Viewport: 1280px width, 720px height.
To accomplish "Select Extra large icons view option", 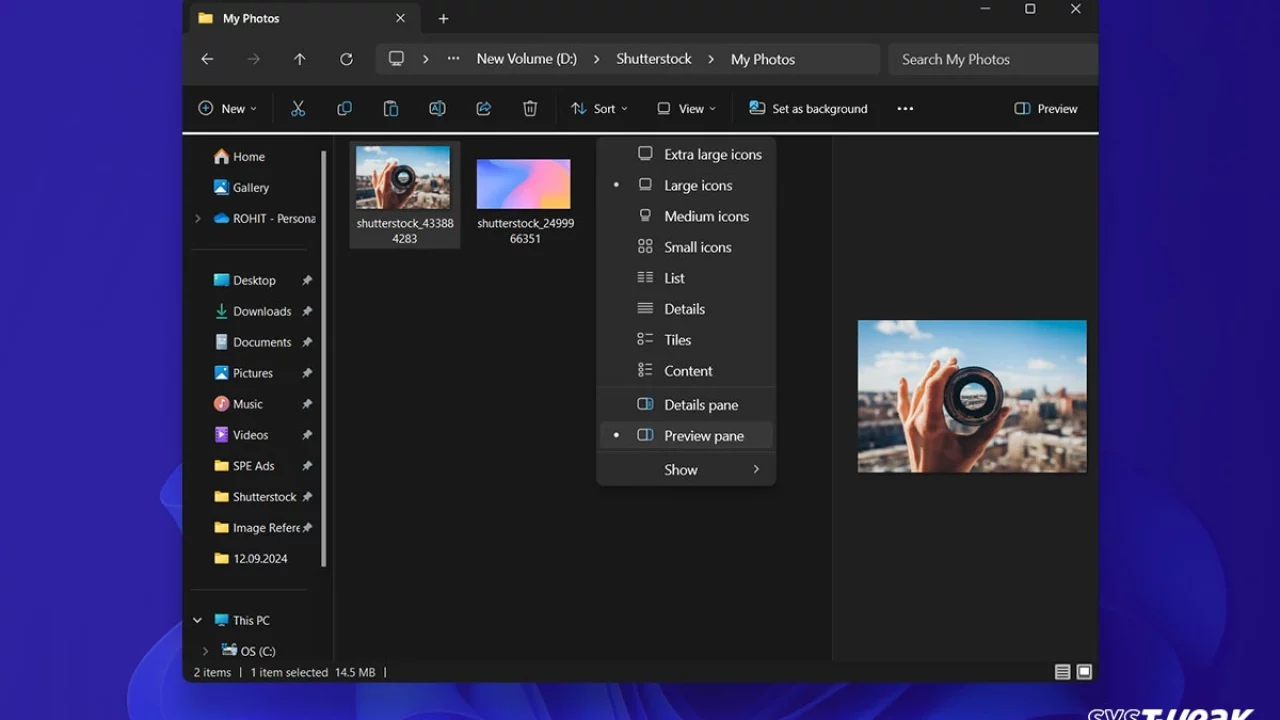I will pyautogui.click(x=686, y=154).
